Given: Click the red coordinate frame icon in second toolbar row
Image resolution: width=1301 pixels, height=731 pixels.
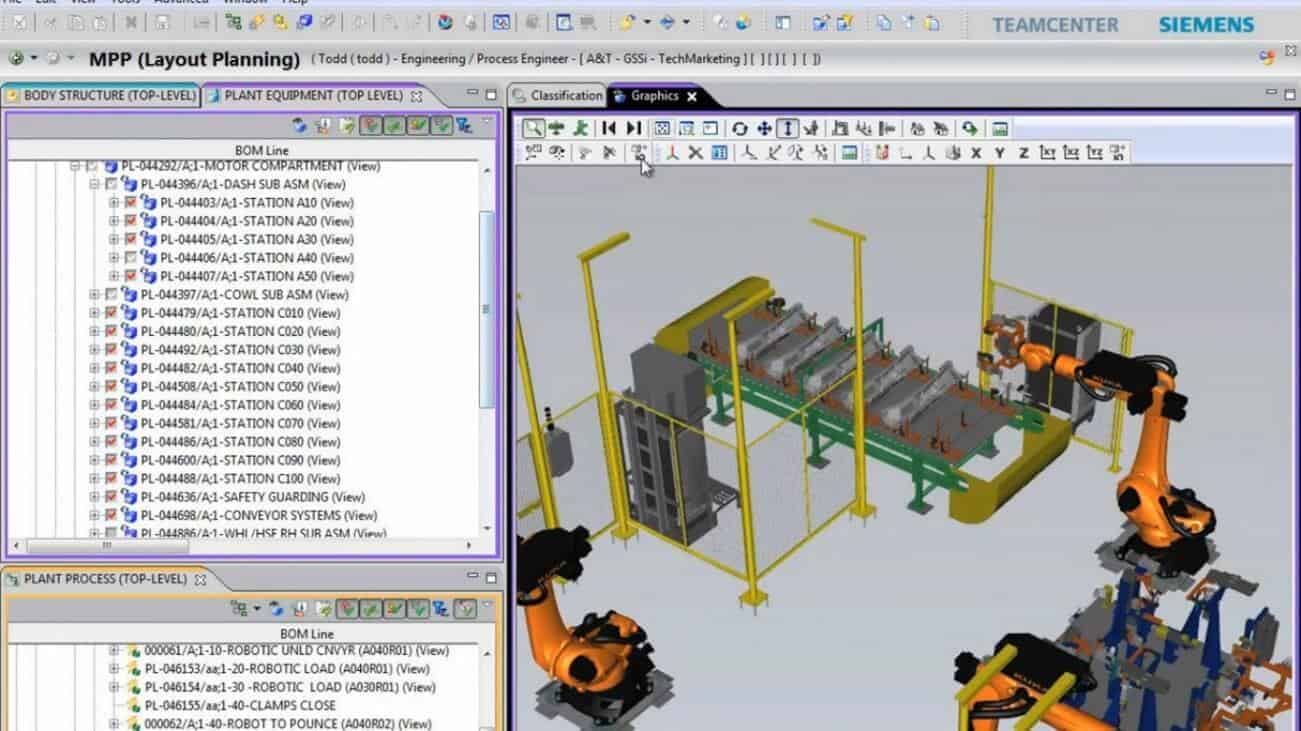Looking at the screenshot, I should click(672, 153).
